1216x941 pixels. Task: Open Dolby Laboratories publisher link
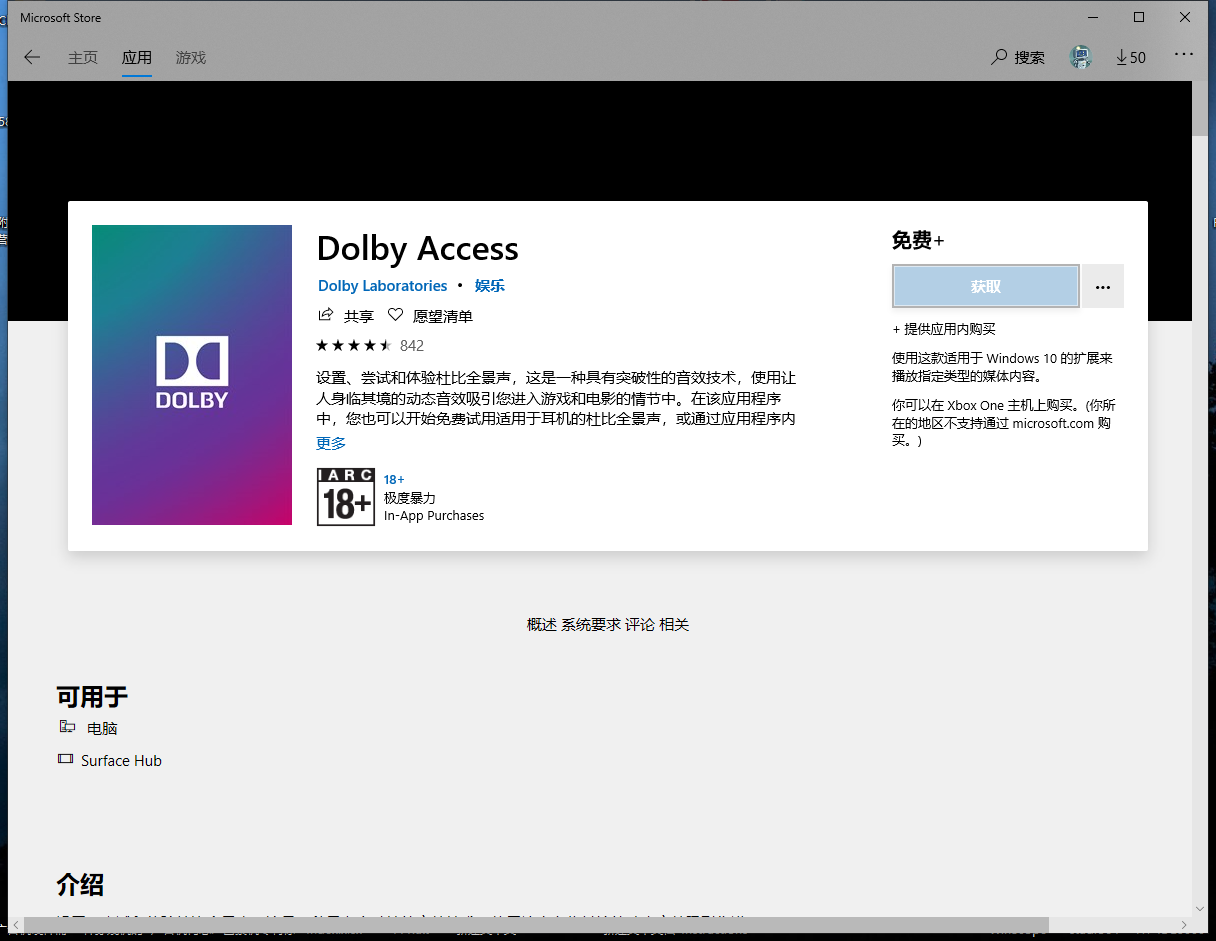pyautogui.click(x=383, y=286)
